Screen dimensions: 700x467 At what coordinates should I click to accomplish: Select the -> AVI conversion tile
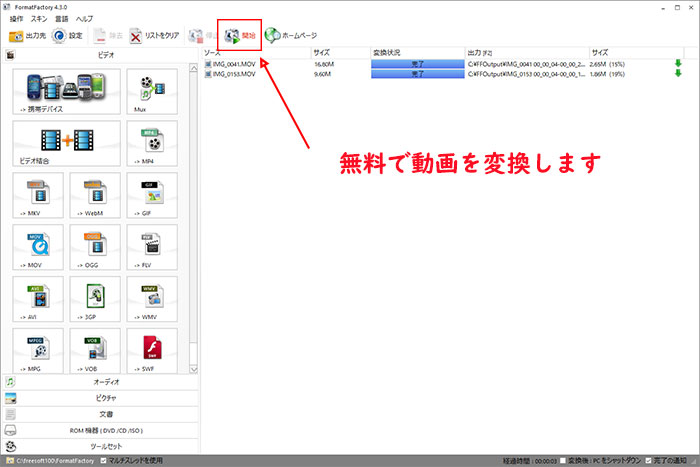[38, 299]
